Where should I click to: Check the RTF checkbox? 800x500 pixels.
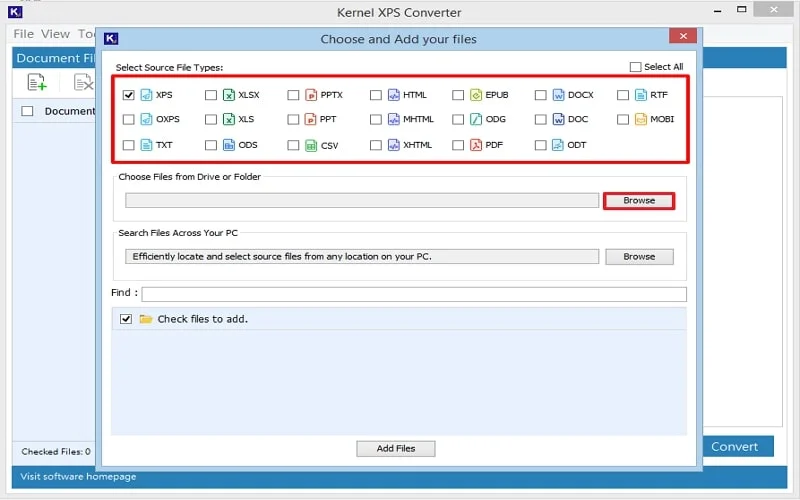pos(622,95)
